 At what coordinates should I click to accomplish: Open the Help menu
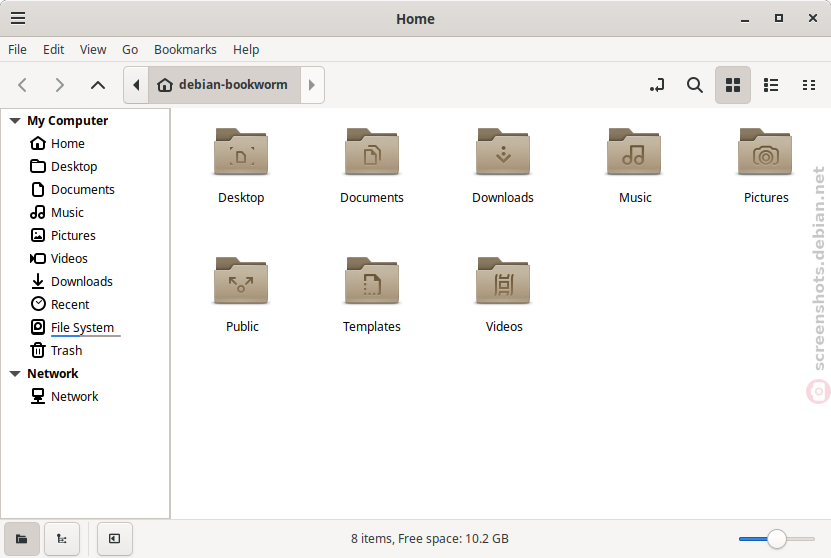coord(246,49)
